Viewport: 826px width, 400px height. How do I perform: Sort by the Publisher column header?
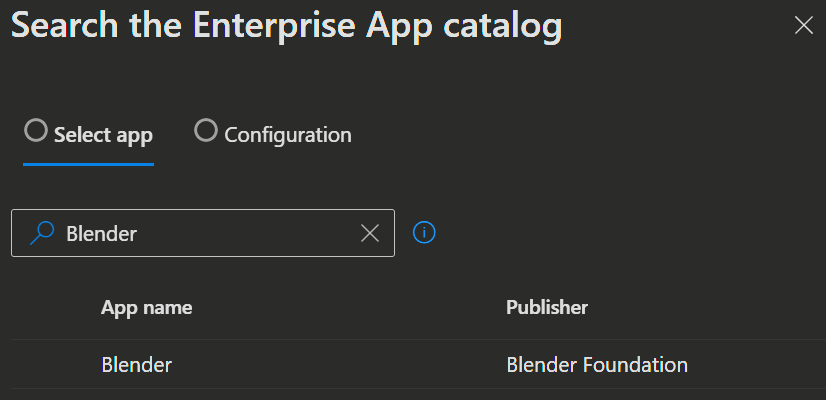(x=547, y=308)
